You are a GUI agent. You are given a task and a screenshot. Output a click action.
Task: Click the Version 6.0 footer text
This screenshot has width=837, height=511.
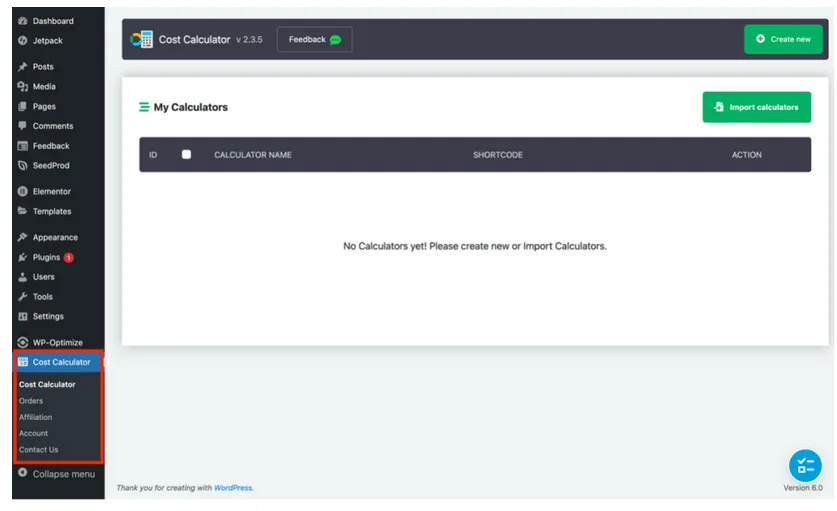tap(802, 488)
